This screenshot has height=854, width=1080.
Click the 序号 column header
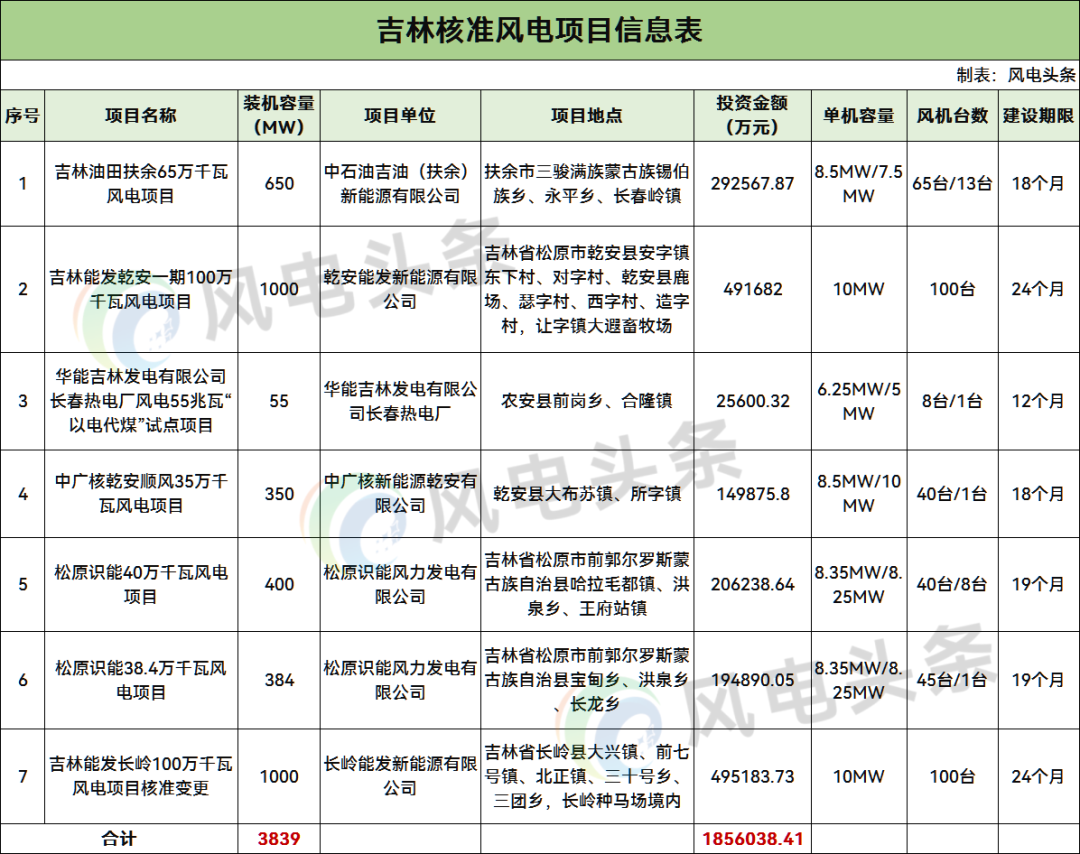pos(23,116)
